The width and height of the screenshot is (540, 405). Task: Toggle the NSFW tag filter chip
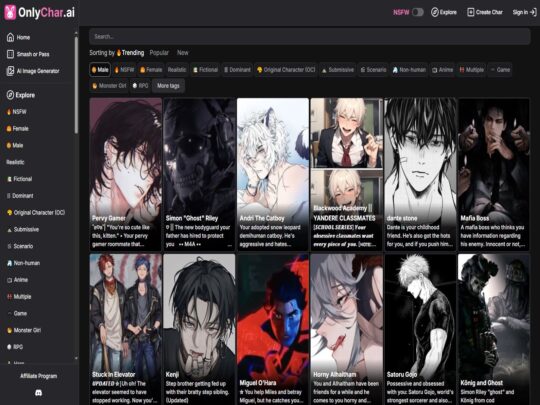(x=124, y=70)
